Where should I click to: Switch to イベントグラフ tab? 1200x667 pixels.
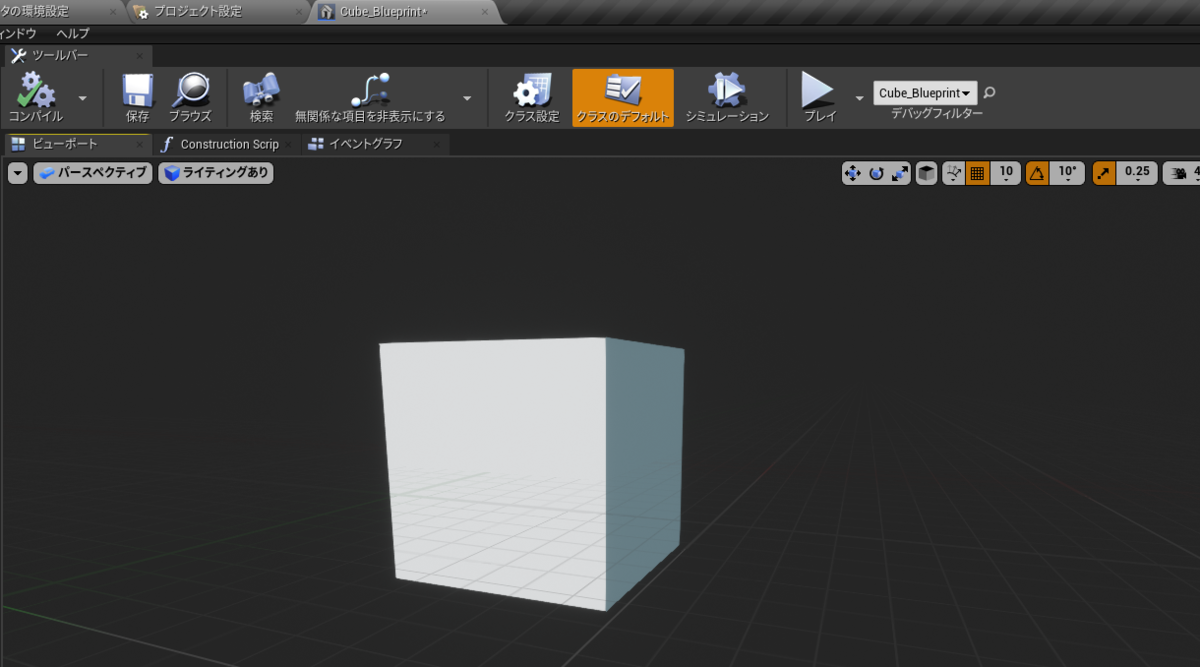[365, 144]
